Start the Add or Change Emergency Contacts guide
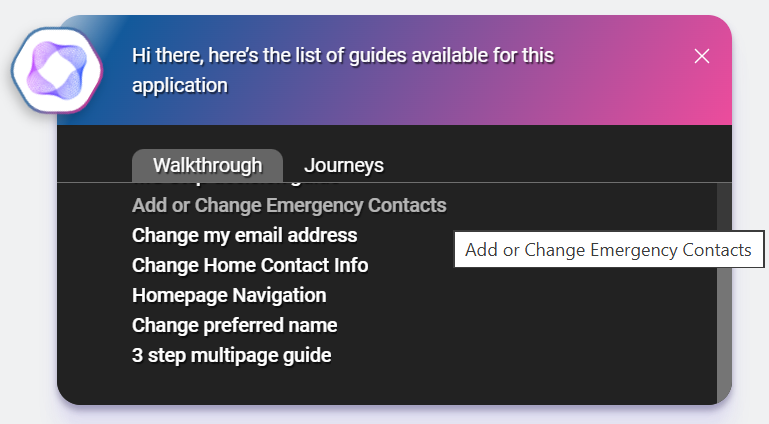Viewport: 769px width, 424px height. [289, 206]
